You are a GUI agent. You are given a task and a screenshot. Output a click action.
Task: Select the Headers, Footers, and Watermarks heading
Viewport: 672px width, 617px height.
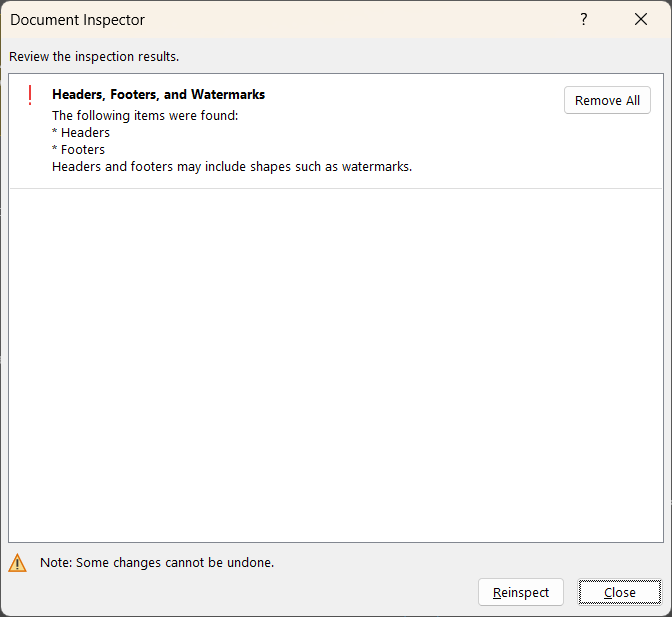pyautogui.click(x=158, y=95)
